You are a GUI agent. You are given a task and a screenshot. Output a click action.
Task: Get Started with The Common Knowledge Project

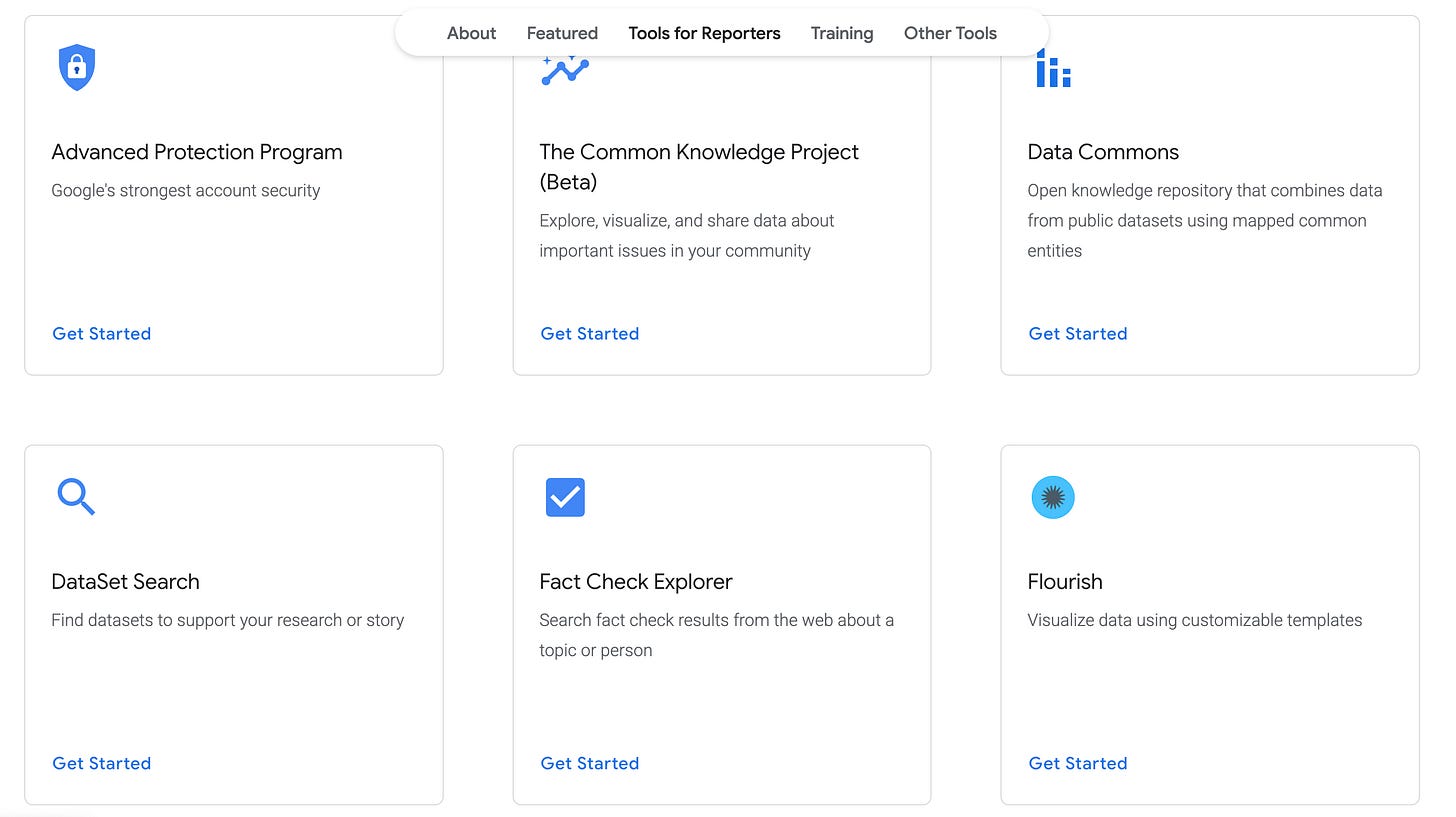pyautogui.click(x=590, y=333)
